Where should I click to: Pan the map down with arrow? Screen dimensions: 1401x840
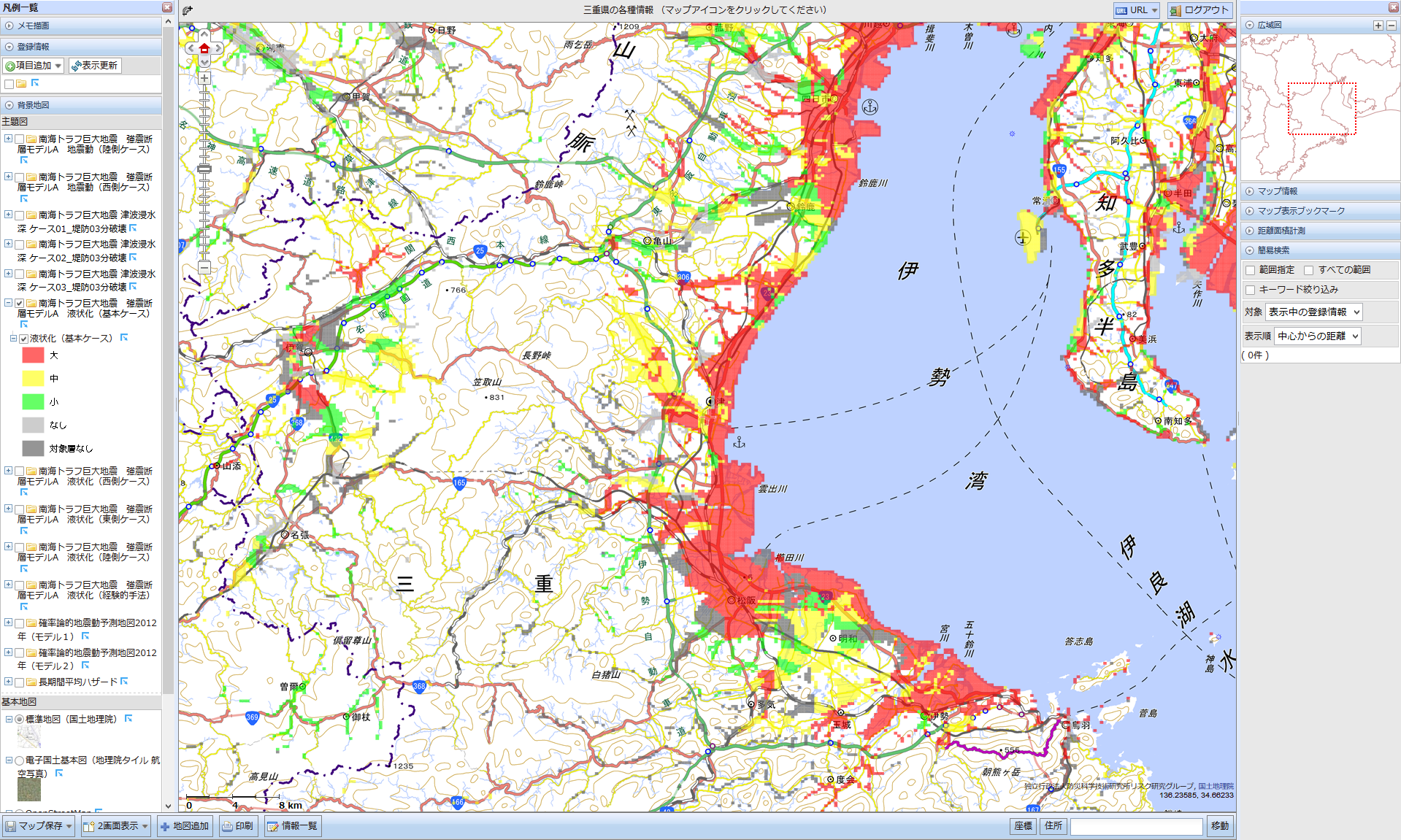point(204,62)
